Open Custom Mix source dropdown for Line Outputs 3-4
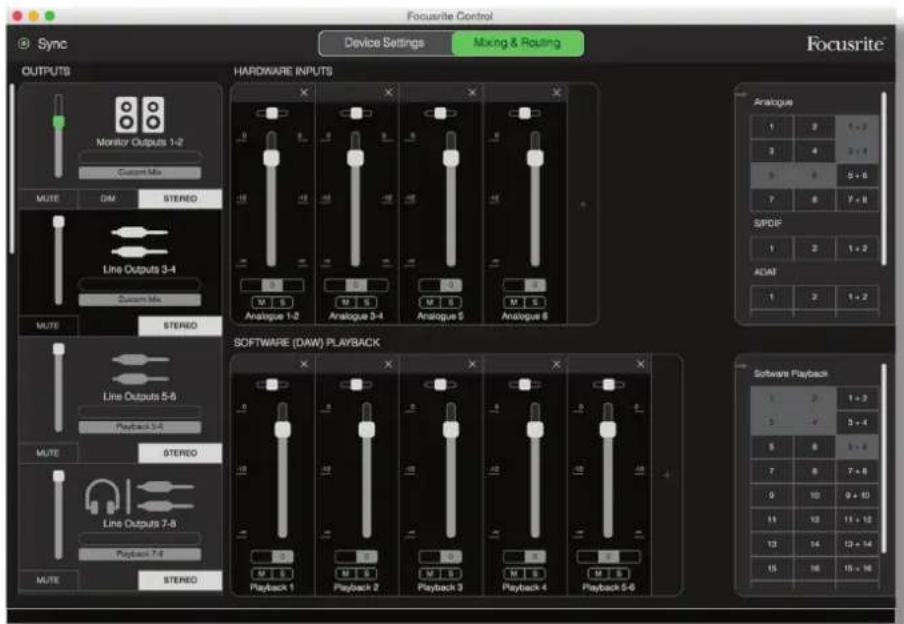 coord(140,300)
